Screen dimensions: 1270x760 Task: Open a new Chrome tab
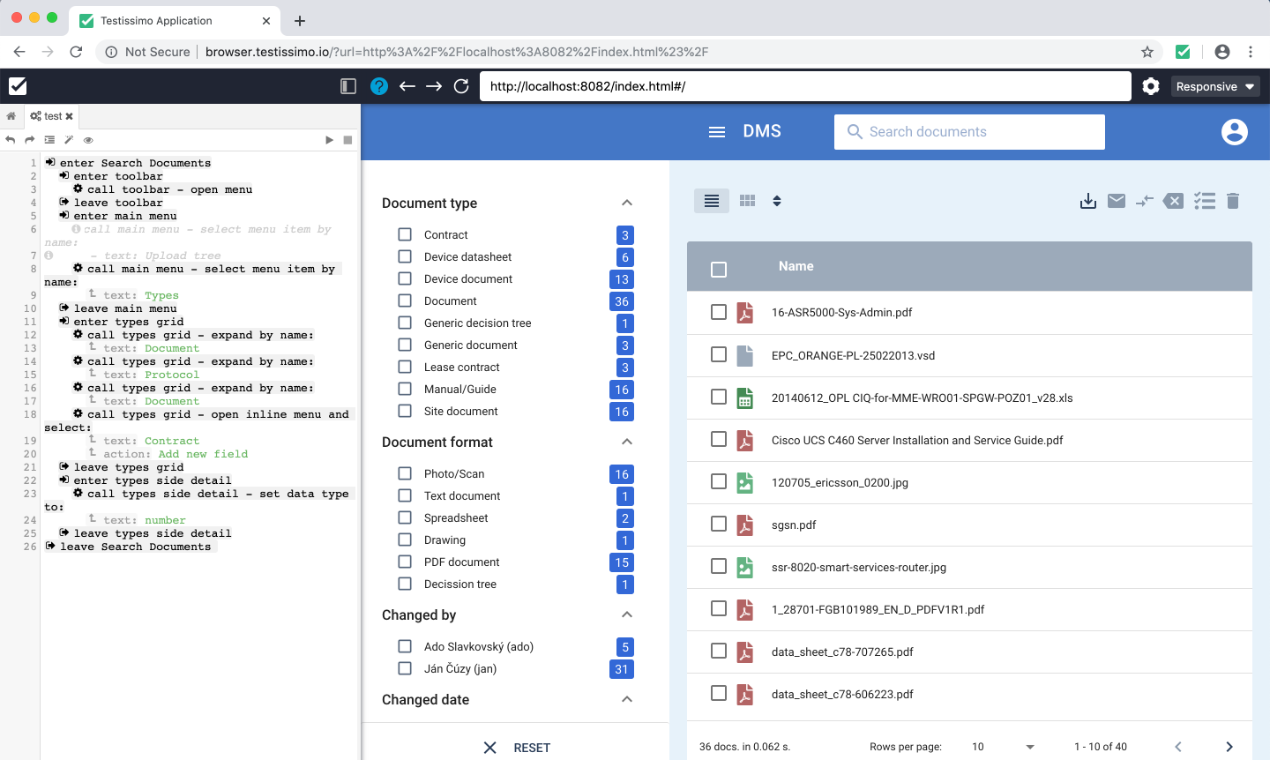point(299,21)
